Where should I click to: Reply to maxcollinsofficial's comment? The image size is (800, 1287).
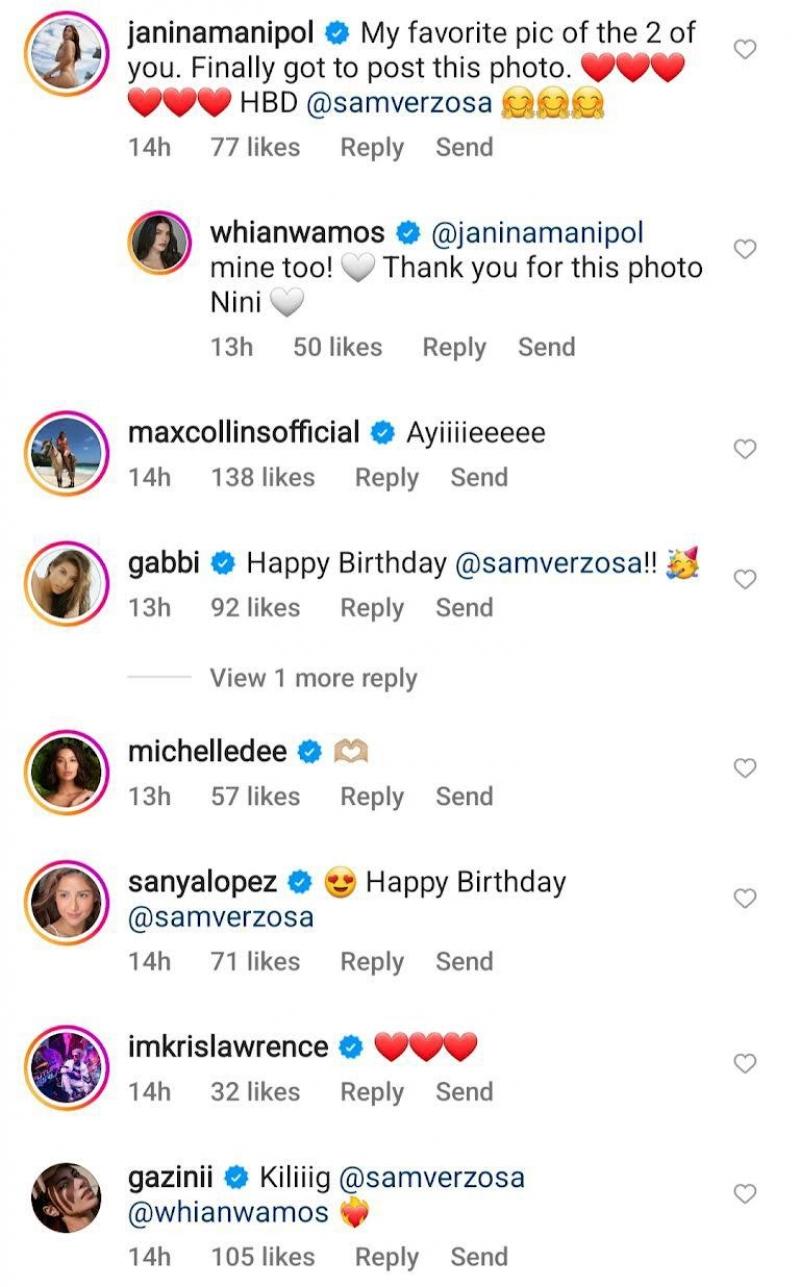coord(386,478)
